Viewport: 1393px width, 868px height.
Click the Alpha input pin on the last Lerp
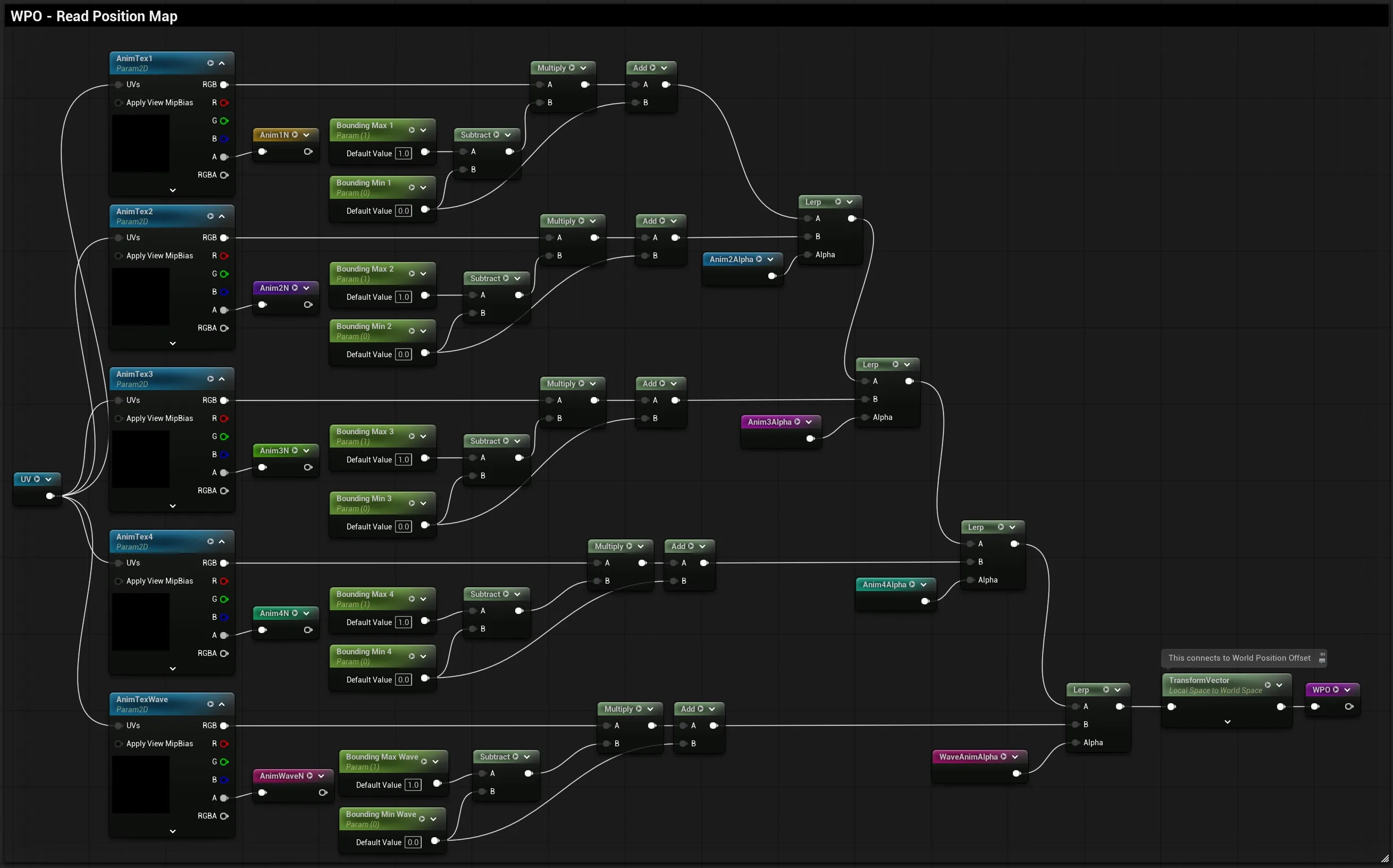pos(1076,743)
